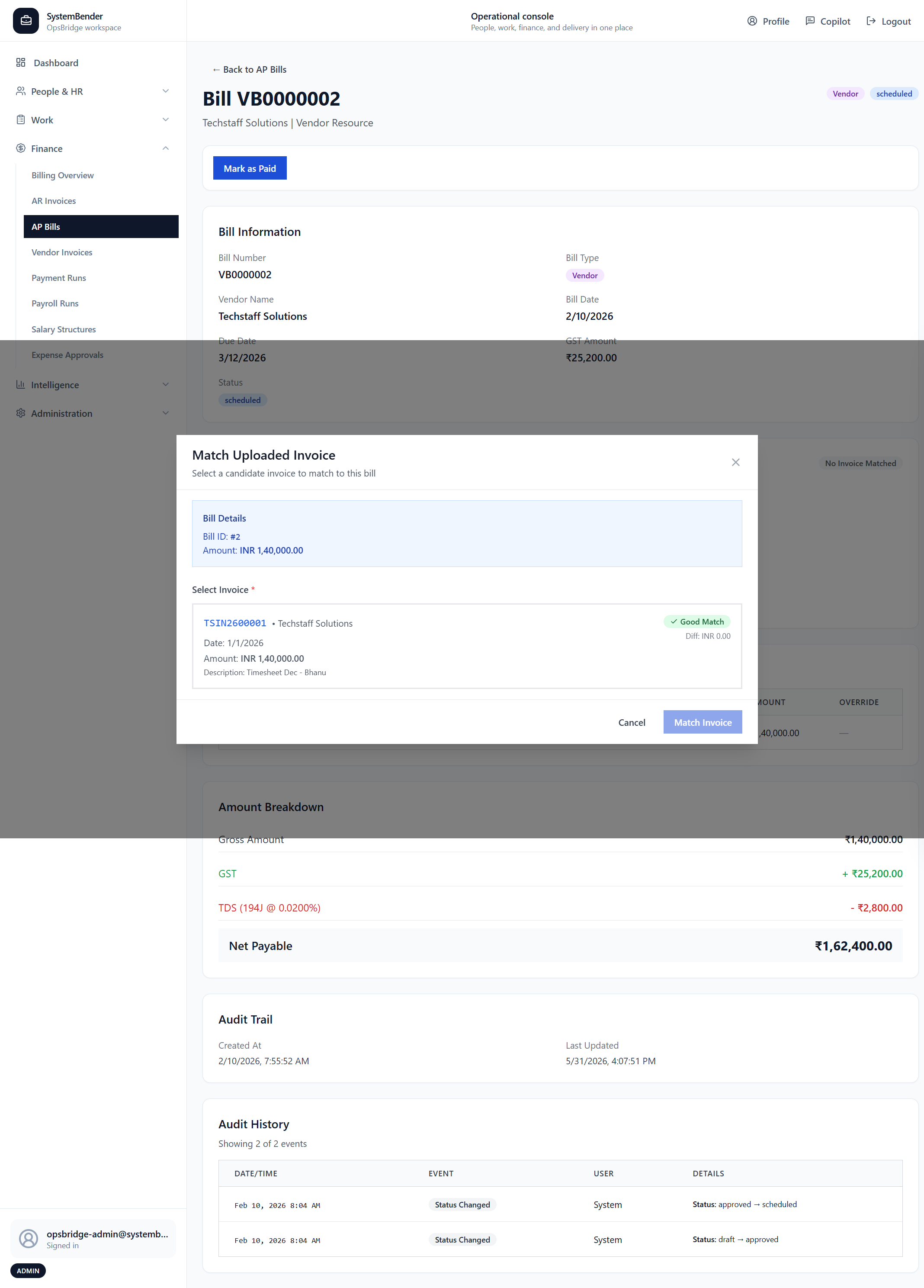924x1288 pixels.
Task: Click the opsbridge-admin account email
Action: pos(107,1233)
